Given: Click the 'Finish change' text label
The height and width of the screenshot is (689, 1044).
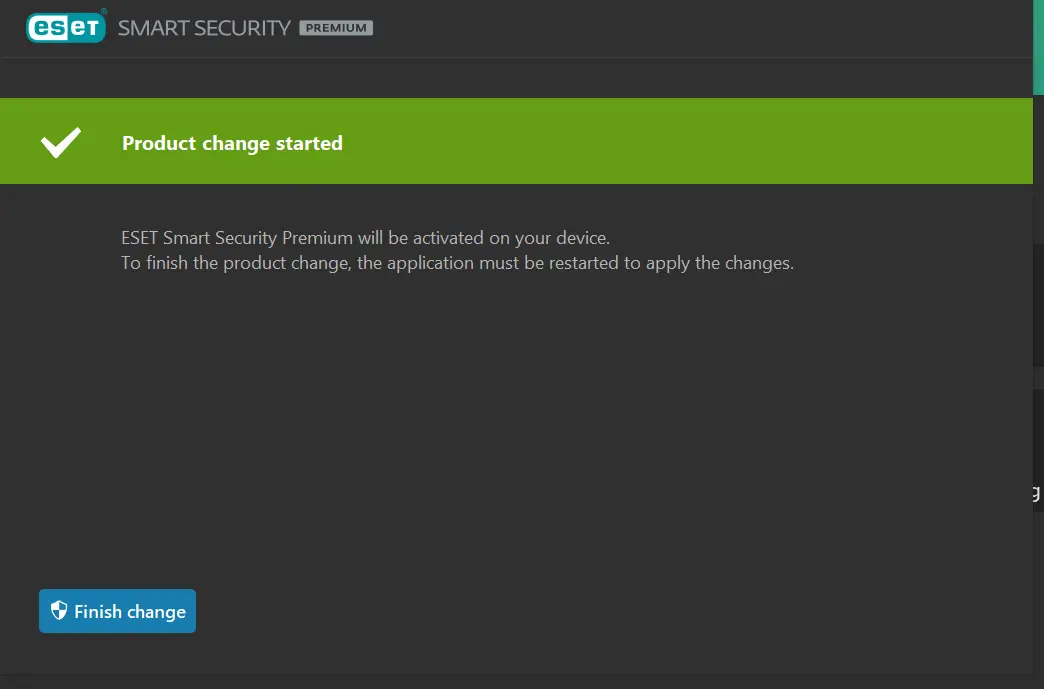Looking at the screenshot, I should pyautogui.click(x=130, y=612).
